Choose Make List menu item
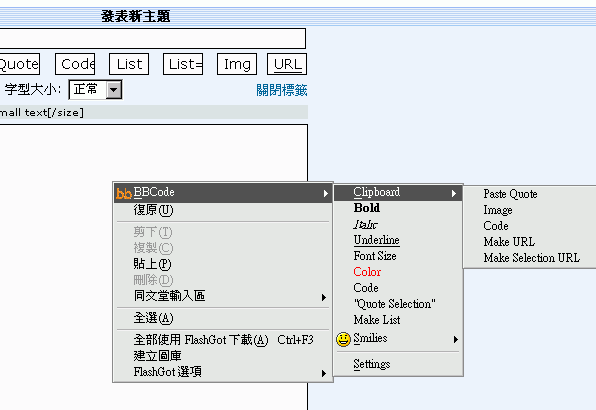596x410 pixels. [398, 320]
